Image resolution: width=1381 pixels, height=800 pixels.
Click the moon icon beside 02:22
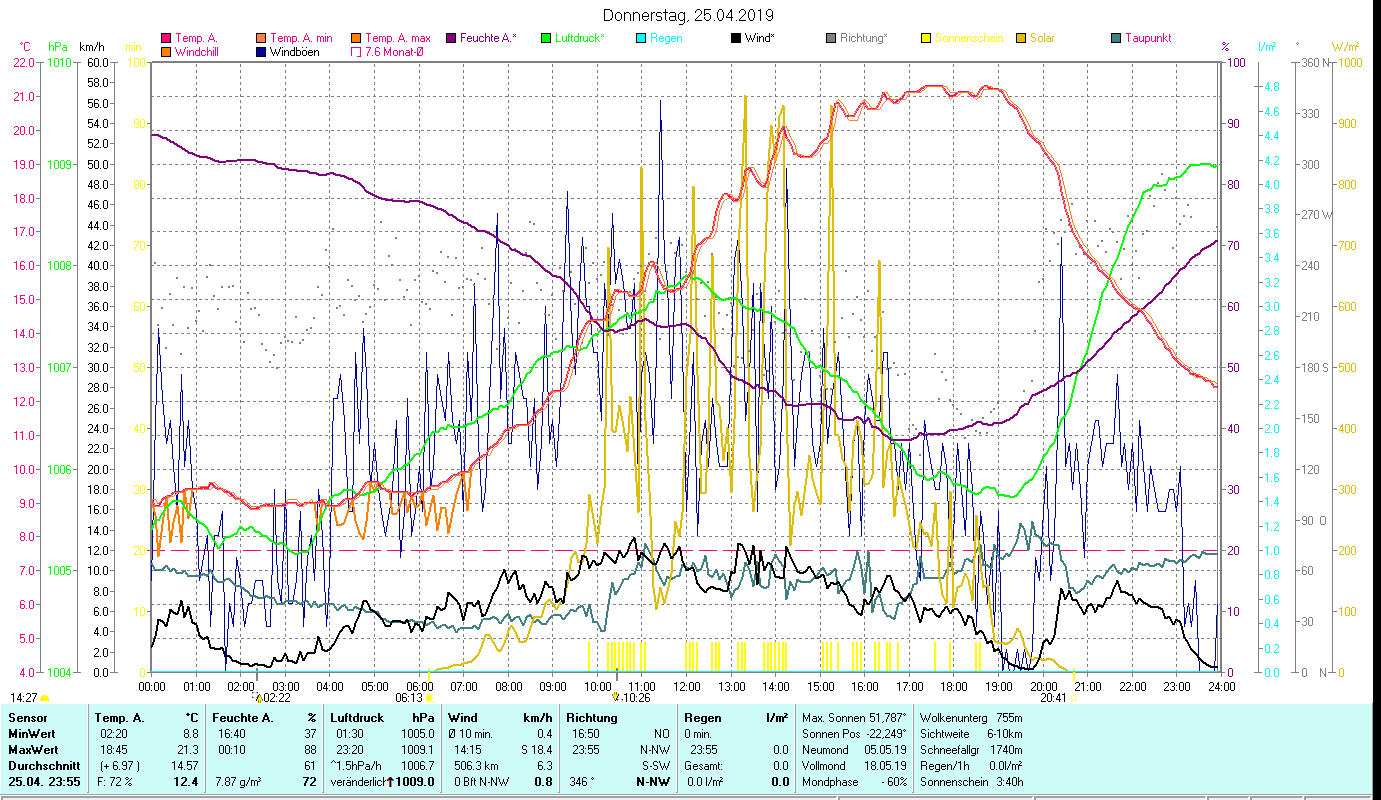click(258, 697)
